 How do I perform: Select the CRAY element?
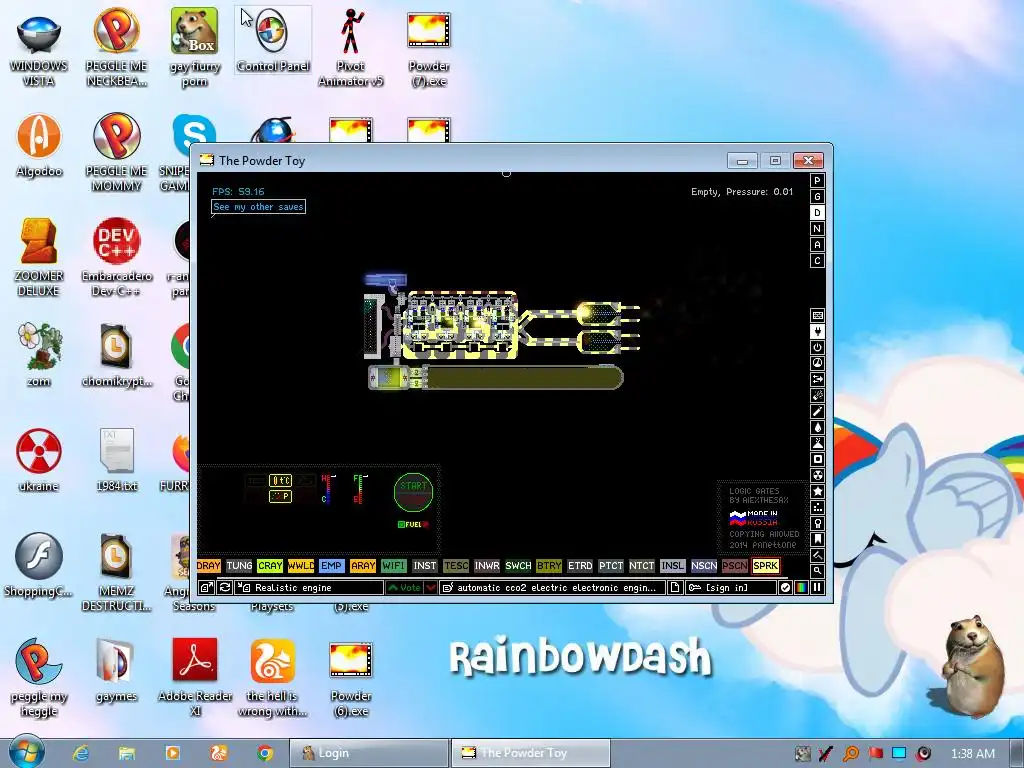[x=270, y=566]
